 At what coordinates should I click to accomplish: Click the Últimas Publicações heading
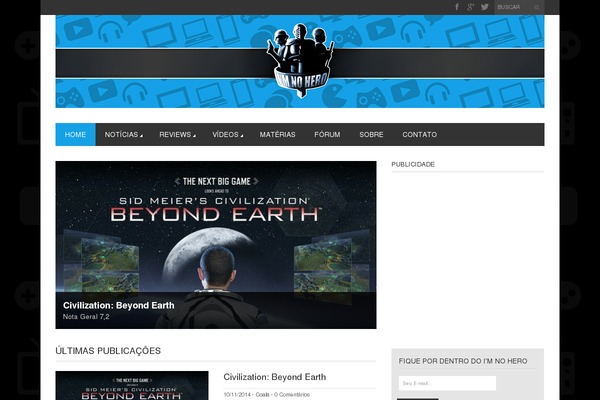click(108, 351)
